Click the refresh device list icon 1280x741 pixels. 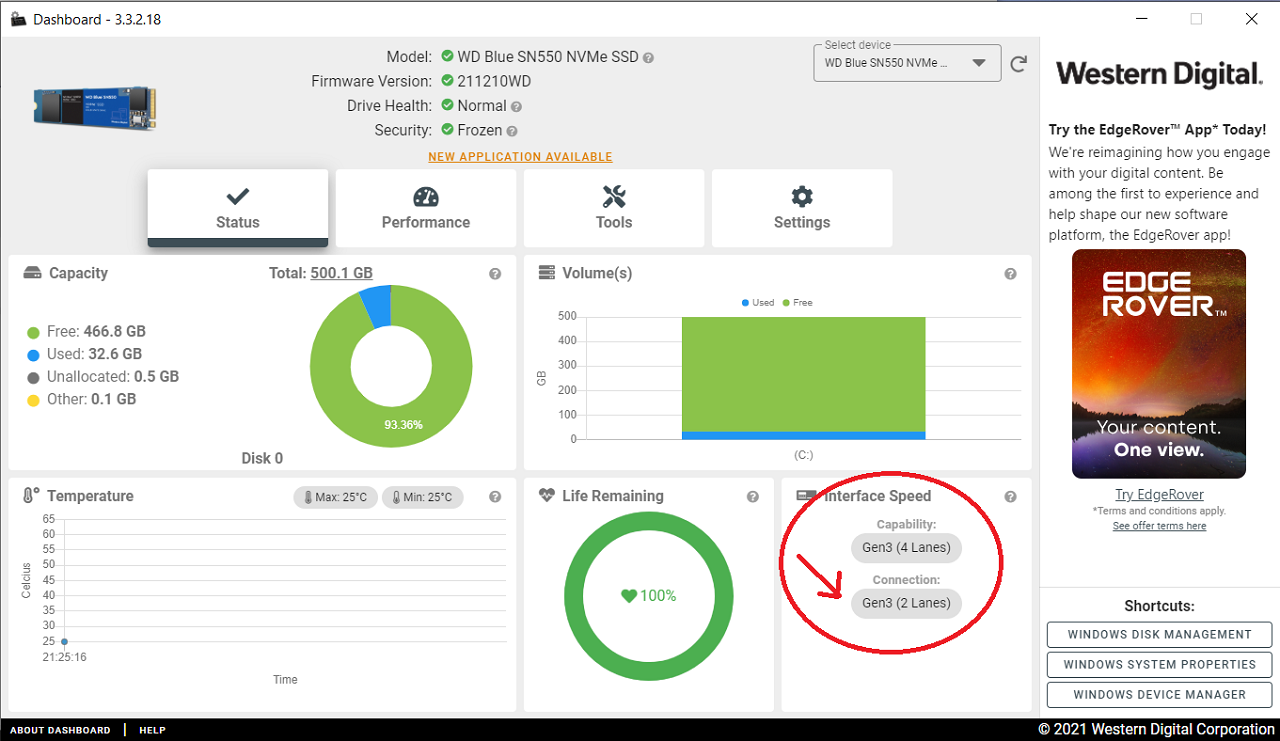coord(1018,64)
